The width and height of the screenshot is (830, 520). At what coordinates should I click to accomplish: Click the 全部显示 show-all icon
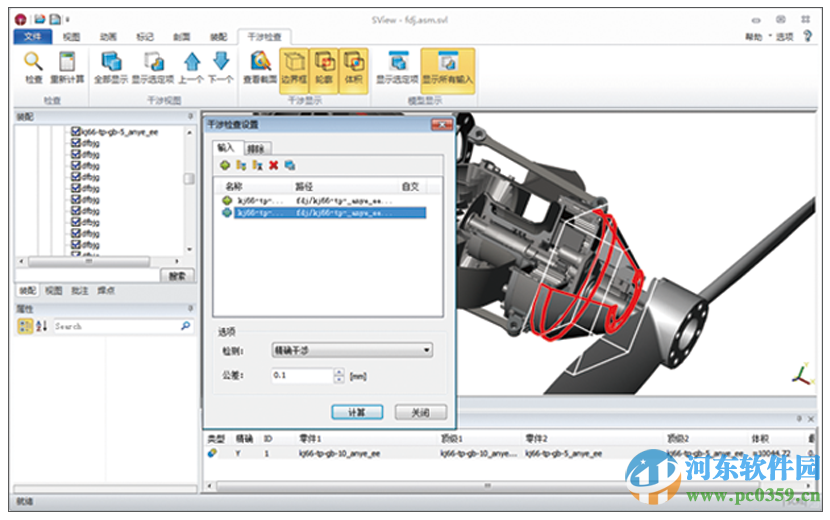coord(111,62)
